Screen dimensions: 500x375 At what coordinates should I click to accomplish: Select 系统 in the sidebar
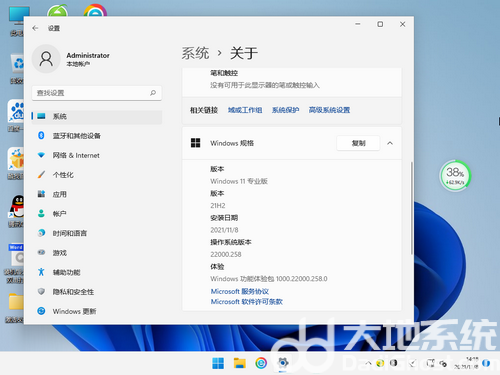point(97,116)
